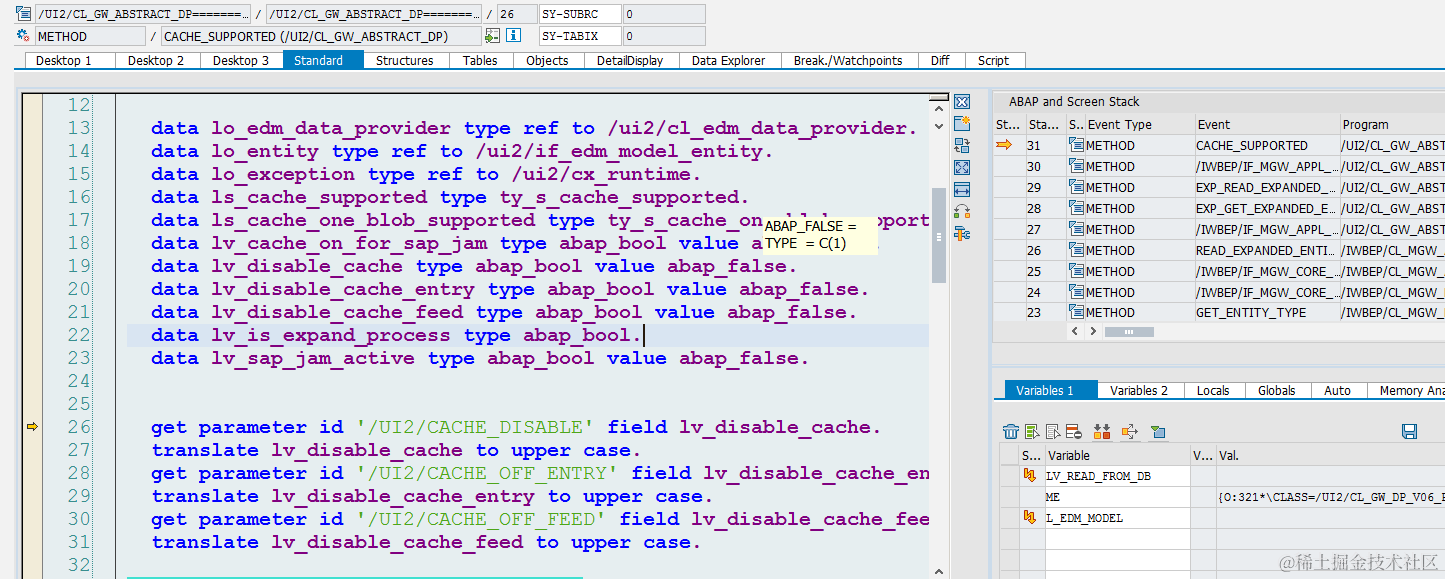
Task: Click the method icon in stack row 28
Action: 1076,209
